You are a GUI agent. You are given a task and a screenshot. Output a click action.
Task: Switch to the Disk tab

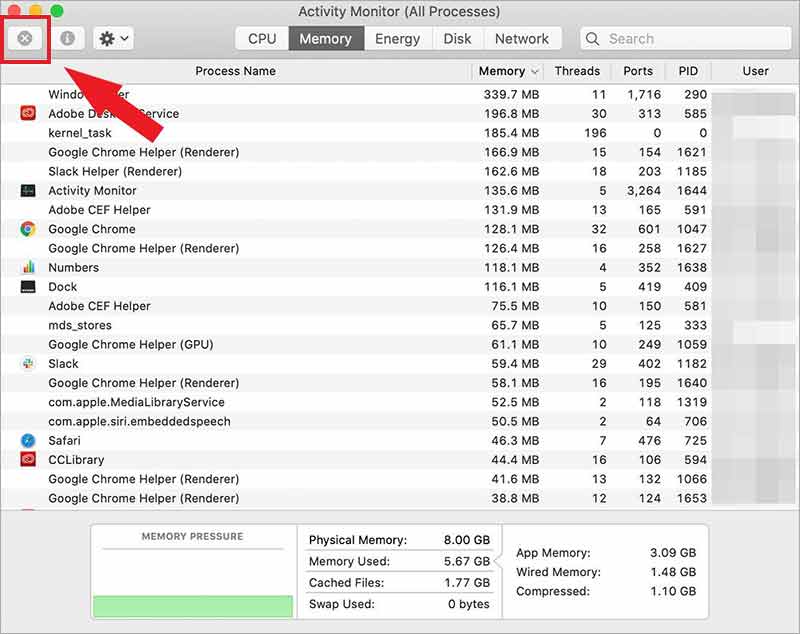457,38
